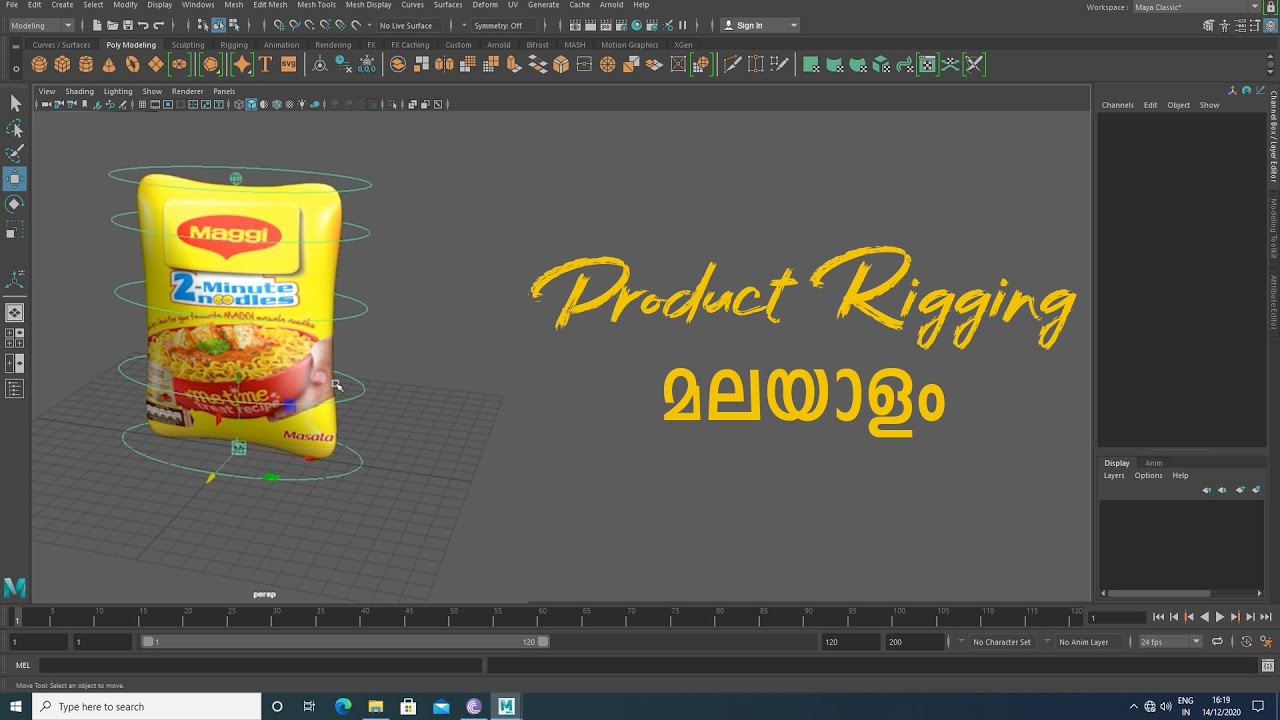Open the No Character Set dropdown
Viewport: 1280px width, 720px height.
click(1001, 642)
